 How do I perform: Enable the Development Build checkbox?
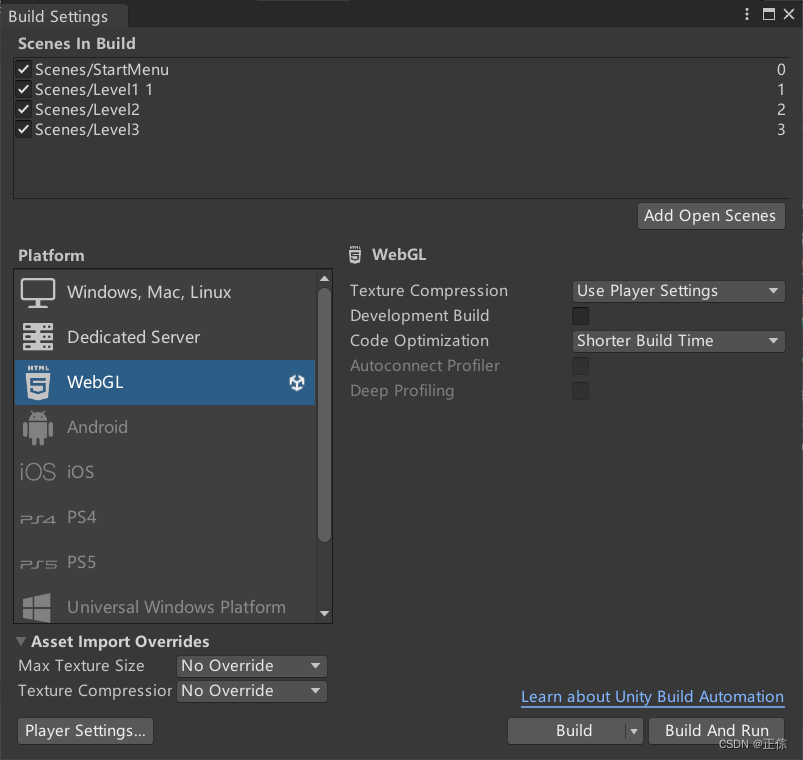pyautogui.click(x=580, y=316)
